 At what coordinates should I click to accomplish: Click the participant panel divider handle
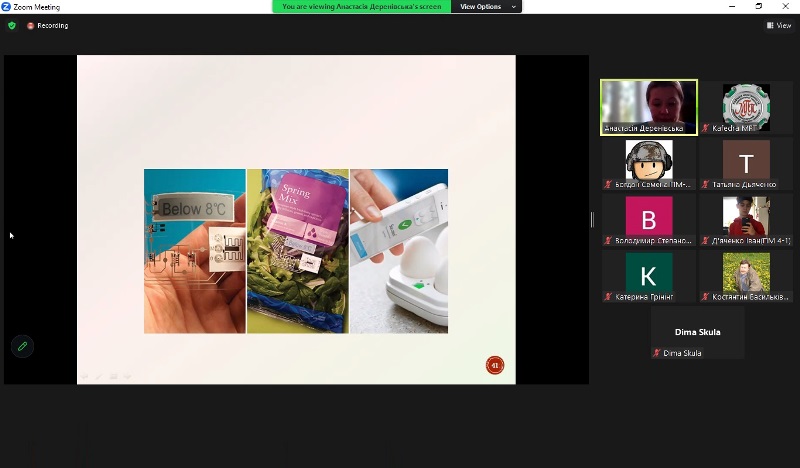click(x=592, y=219)
